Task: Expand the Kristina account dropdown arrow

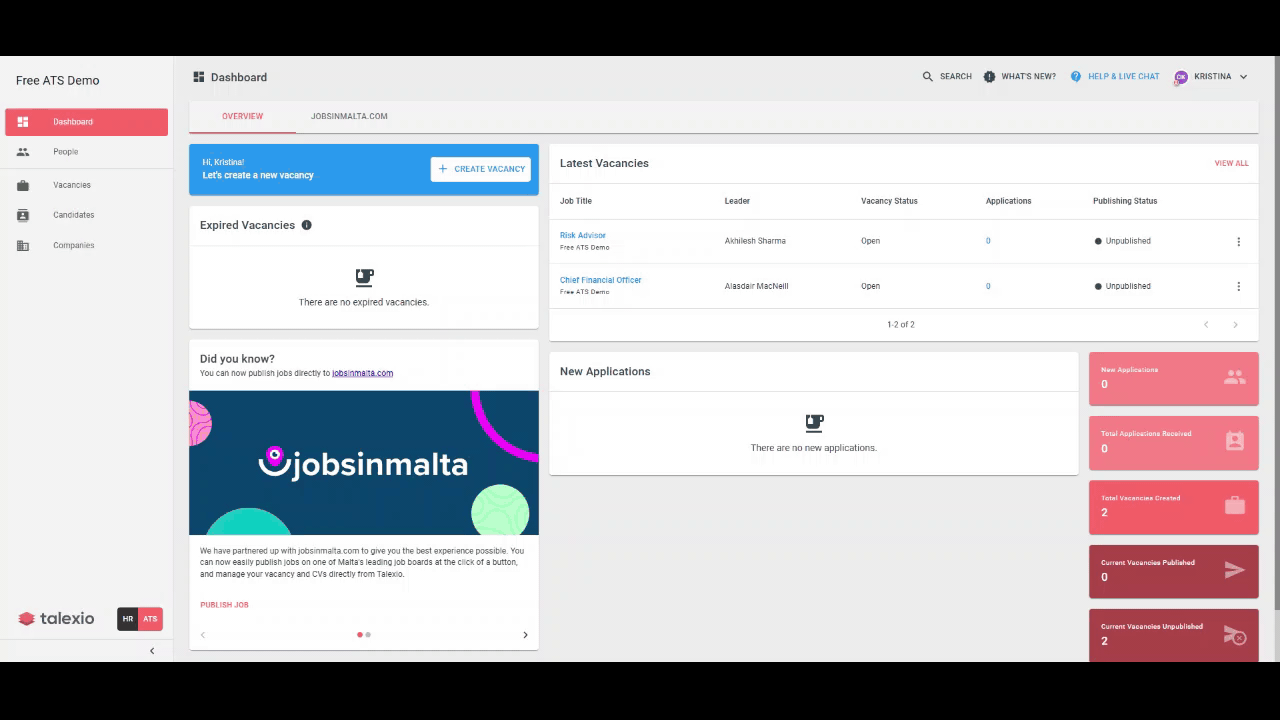Action: (1243, 77)
